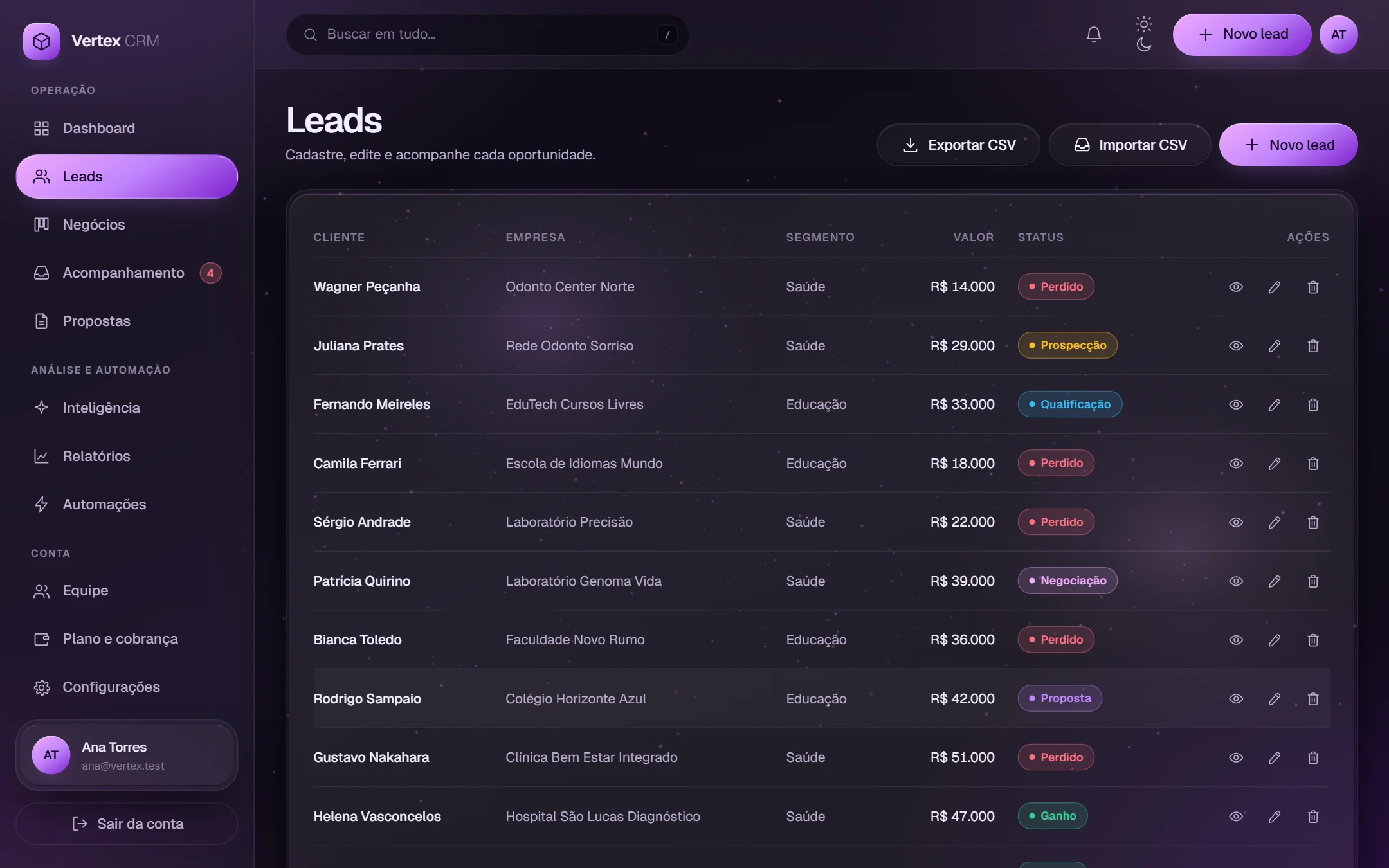Edit Helena Vasconcelos lead pencil icon

1274,817
